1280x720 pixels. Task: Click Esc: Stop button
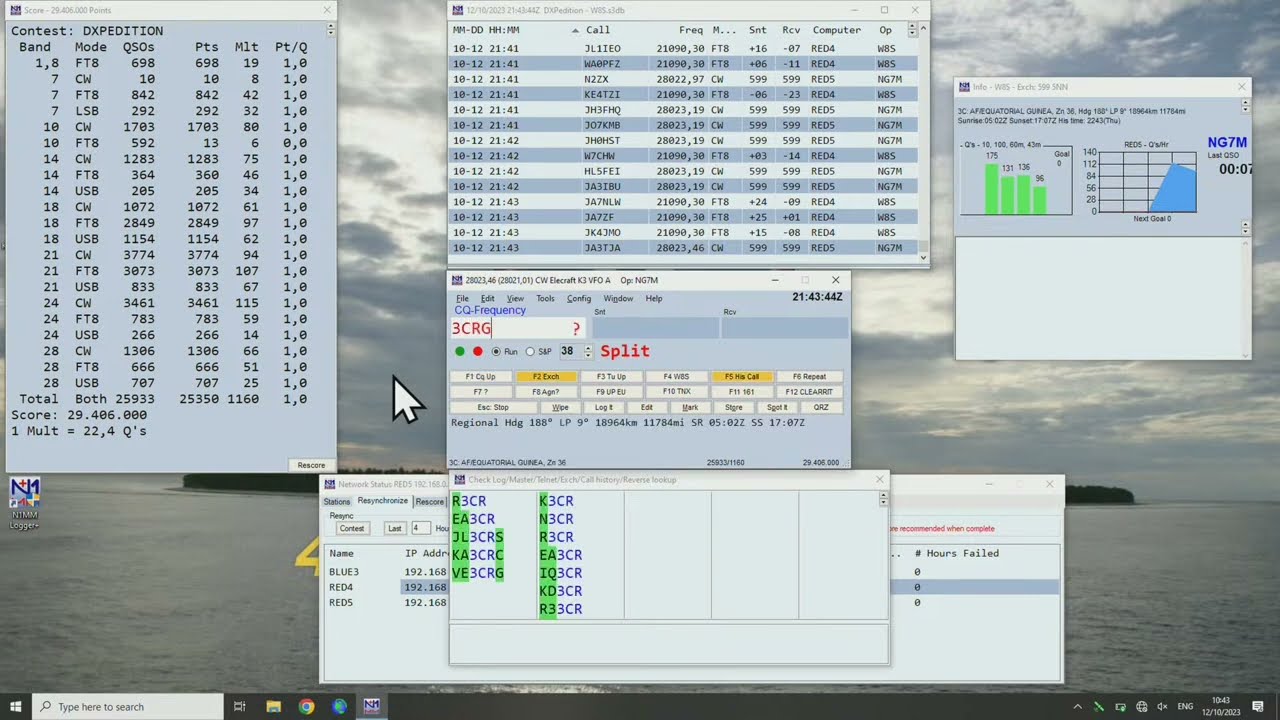point(492,407)
